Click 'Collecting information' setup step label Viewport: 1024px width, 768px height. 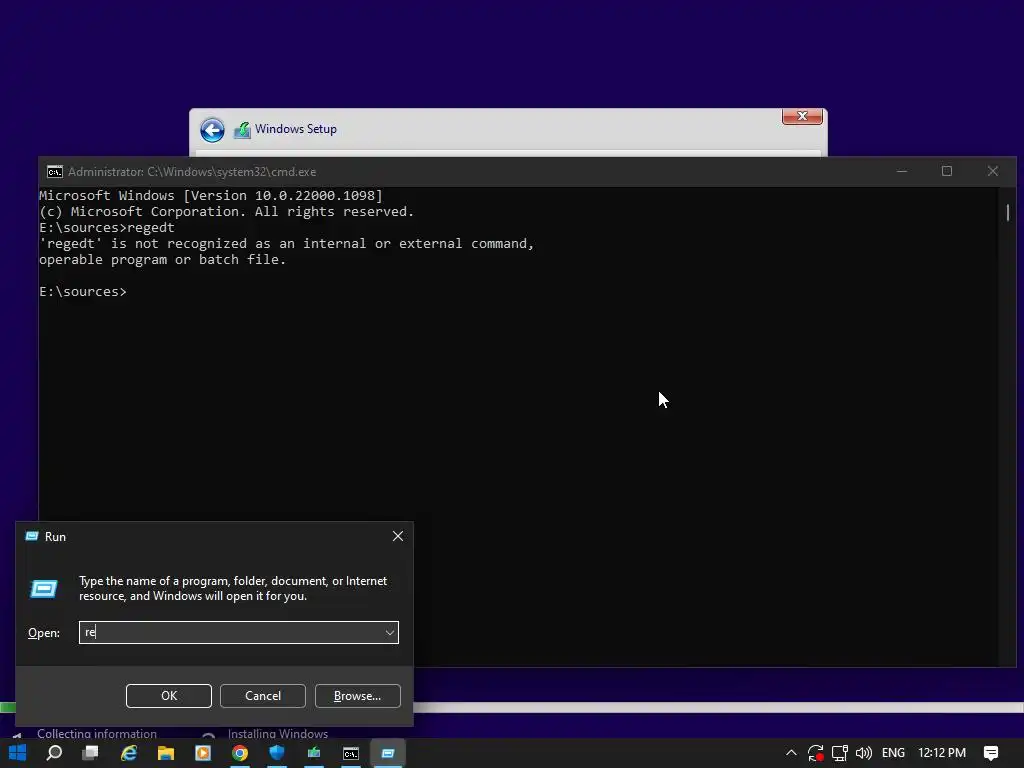coord(97,733)
